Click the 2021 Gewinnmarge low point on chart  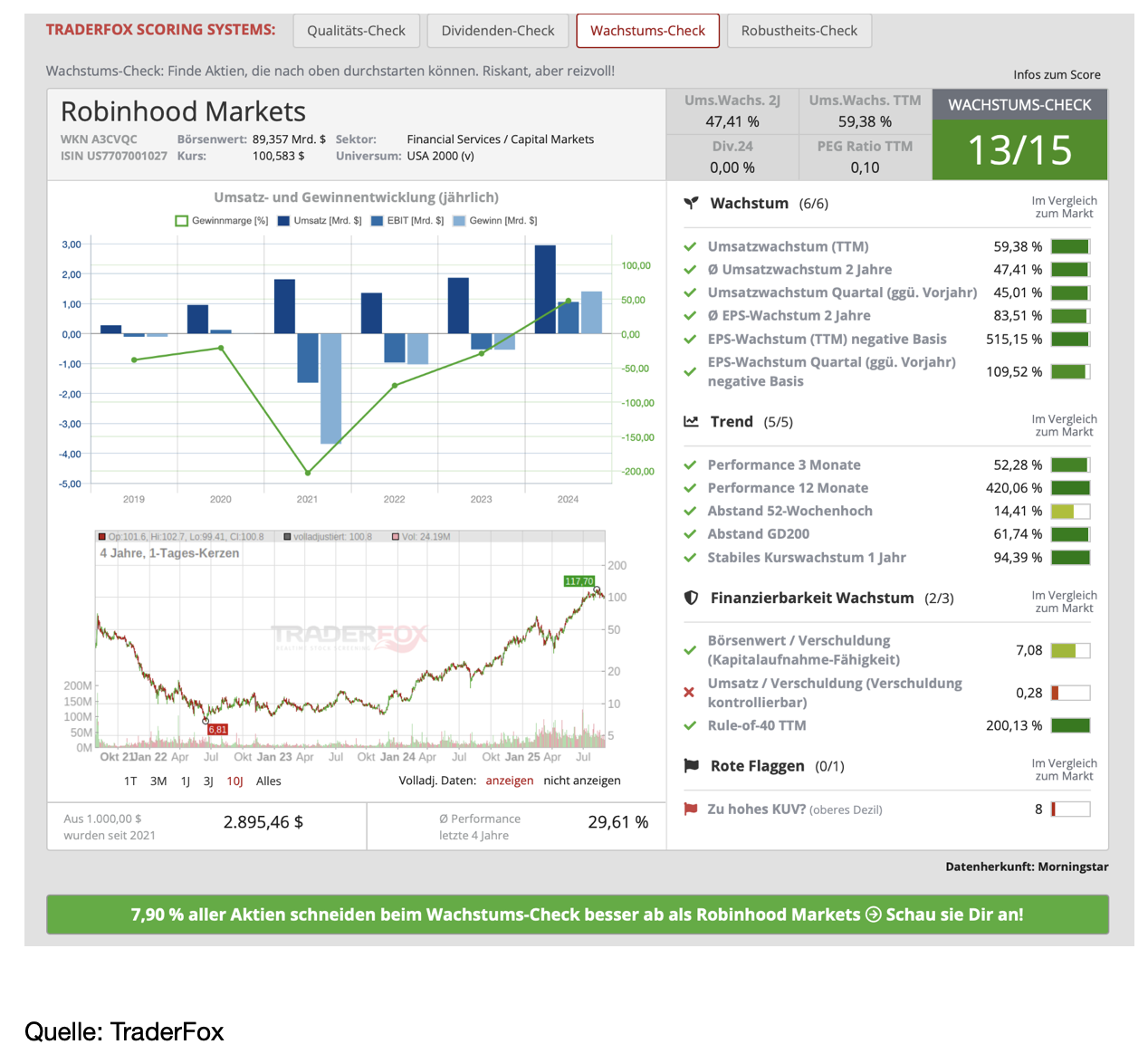[308, 473]
